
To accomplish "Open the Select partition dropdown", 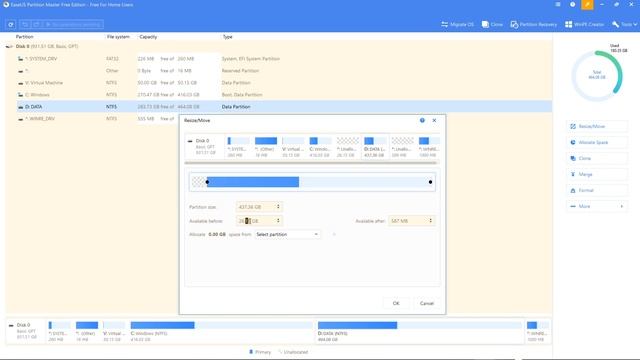I will (287, 235).
